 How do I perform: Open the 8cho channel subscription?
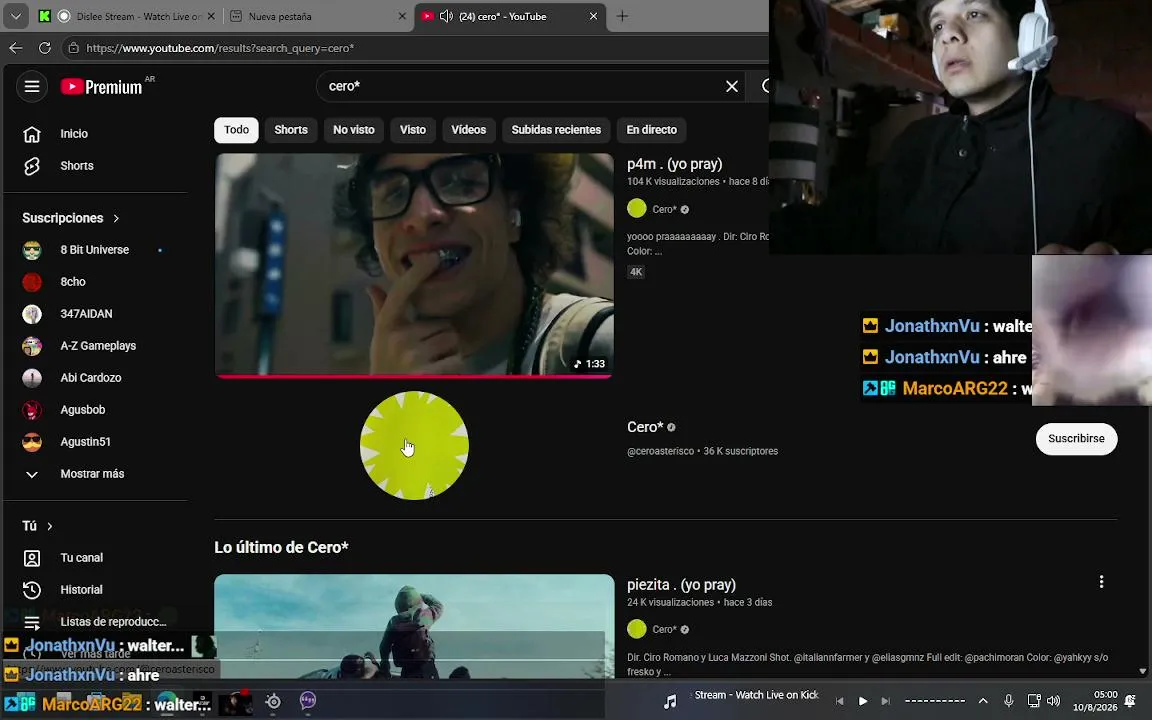coord(73,282)
